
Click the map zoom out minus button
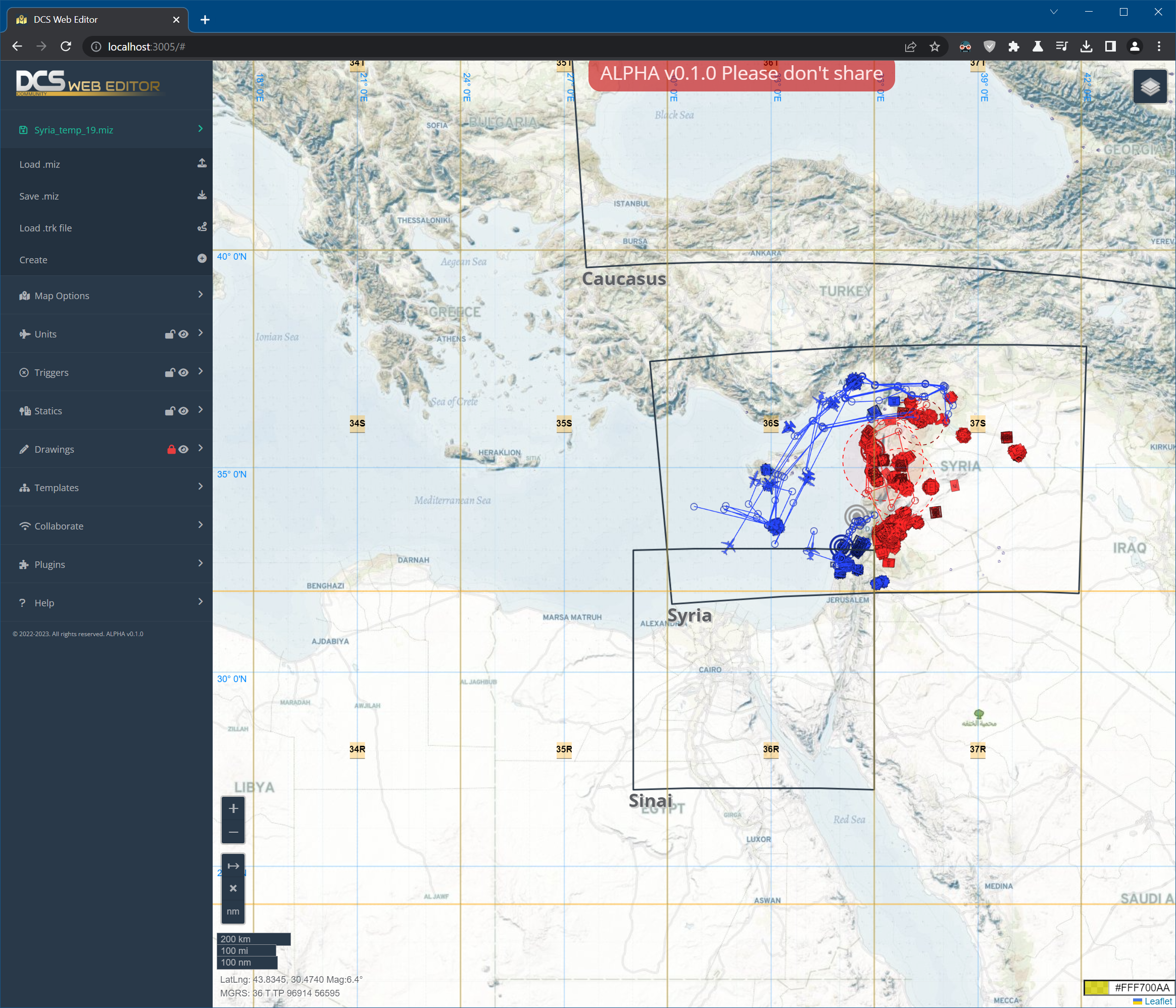(x=233, y=832)
